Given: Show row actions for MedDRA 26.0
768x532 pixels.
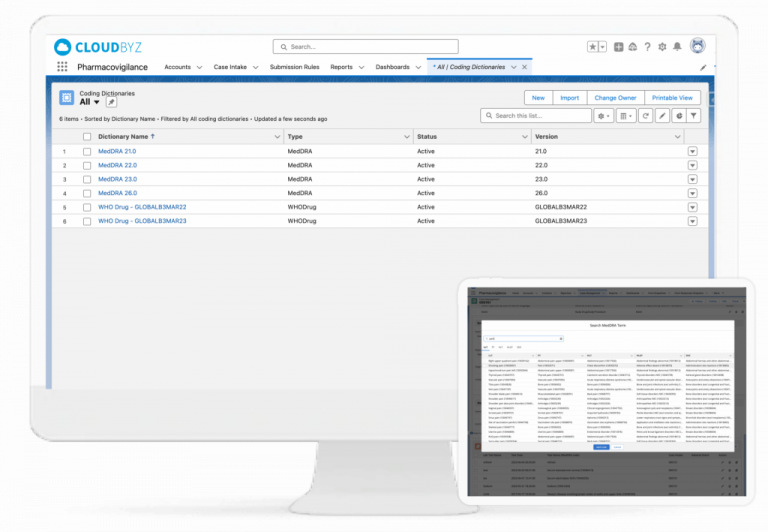Looking at the screenshot, I should 693,193.
